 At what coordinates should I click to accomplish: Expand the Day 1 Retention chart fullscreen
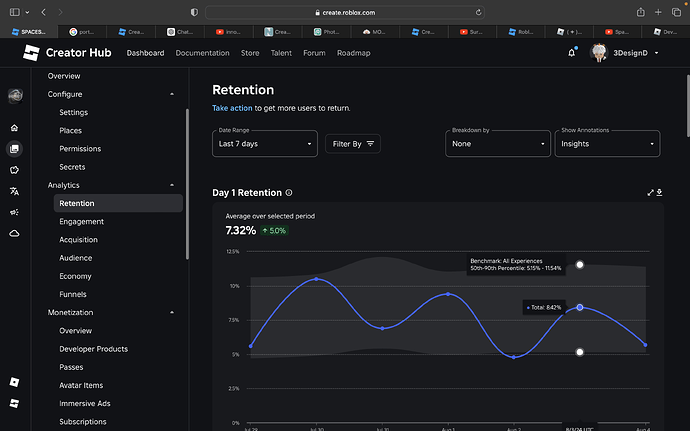point(650,192)
